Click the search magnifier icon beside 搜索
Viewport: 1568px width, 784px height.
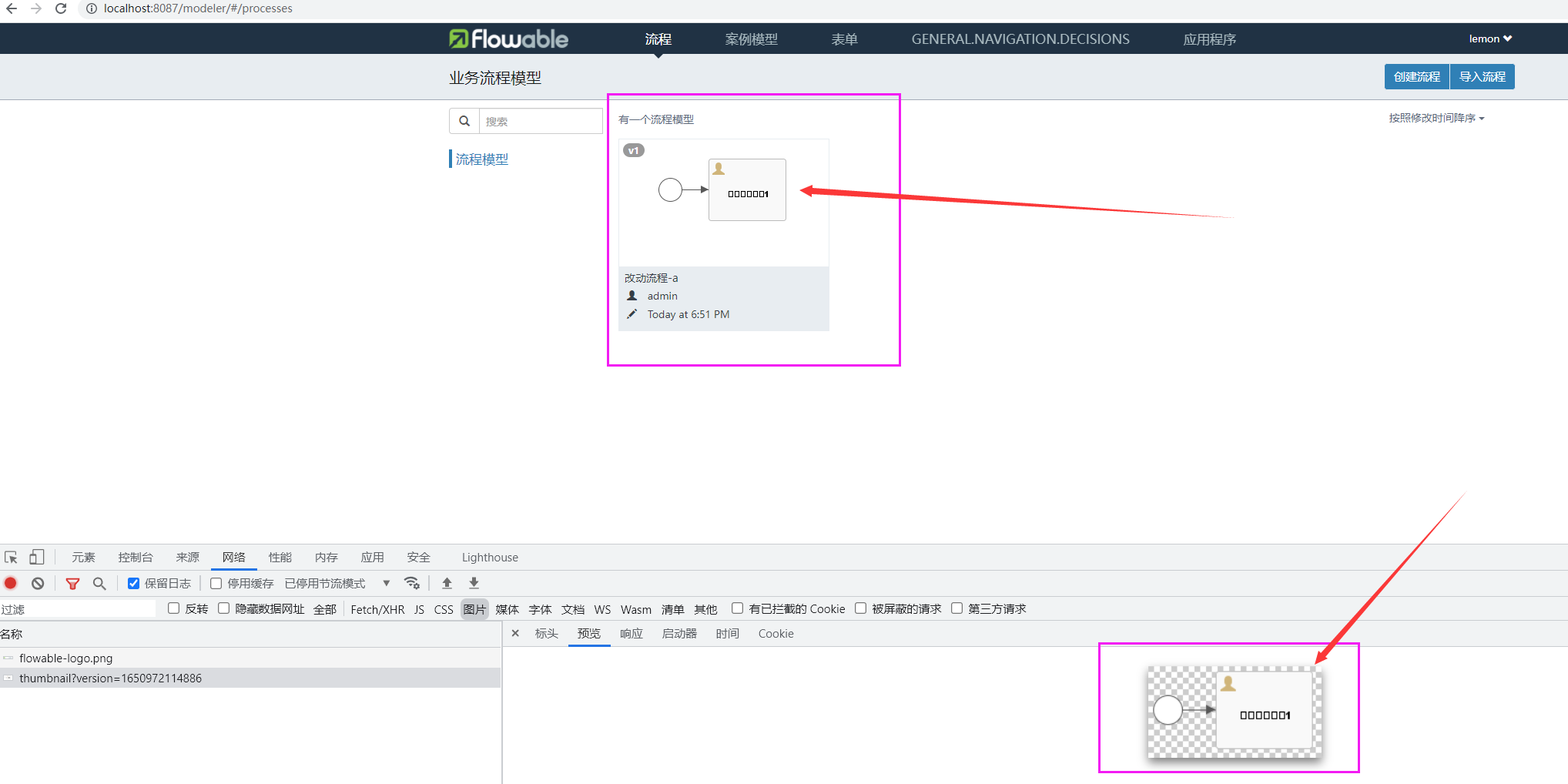464,121
